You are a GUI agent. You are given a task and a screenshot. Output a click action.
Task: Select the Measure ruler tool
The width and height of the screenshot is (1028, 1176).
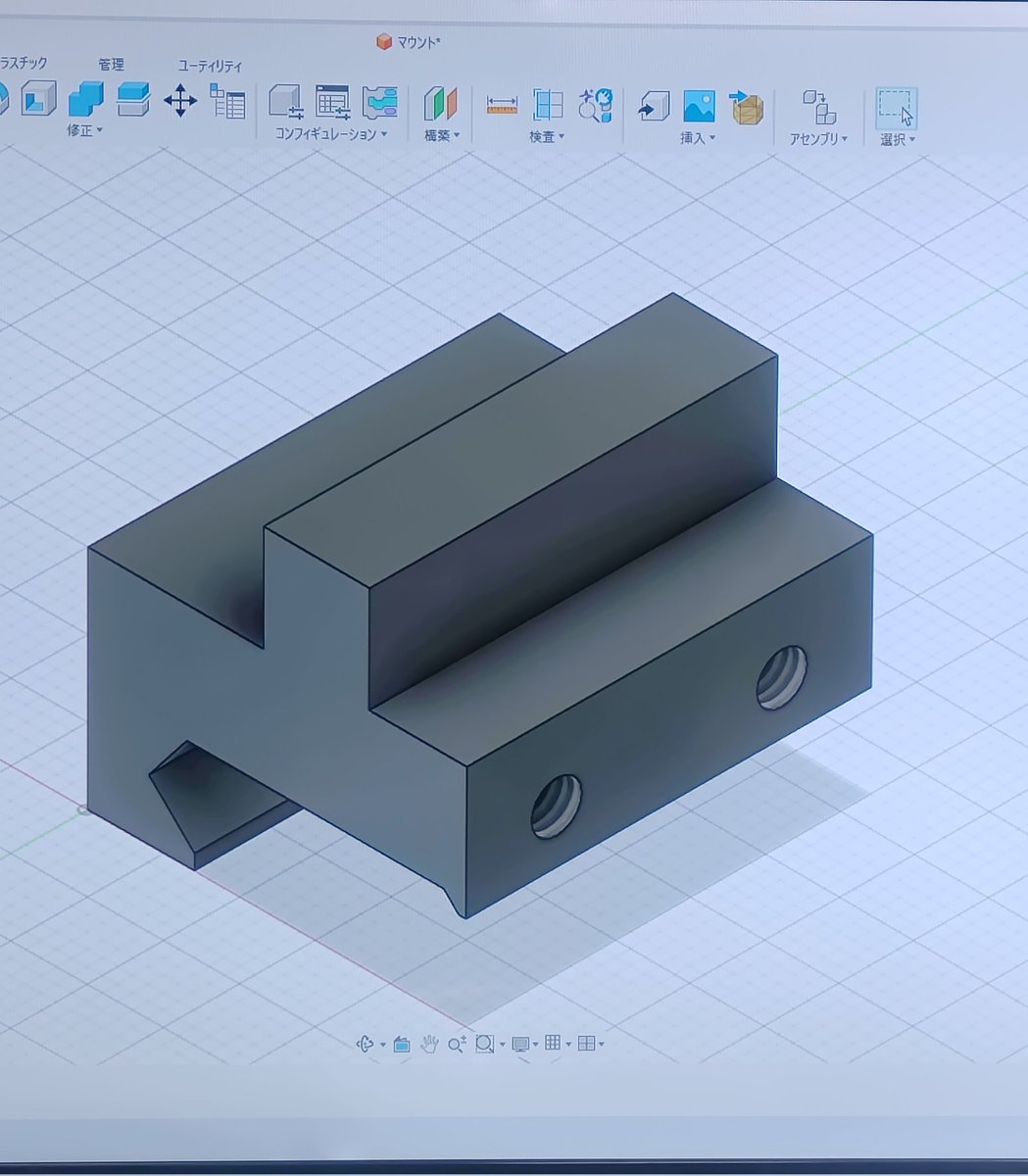click(x=502, y=105)
